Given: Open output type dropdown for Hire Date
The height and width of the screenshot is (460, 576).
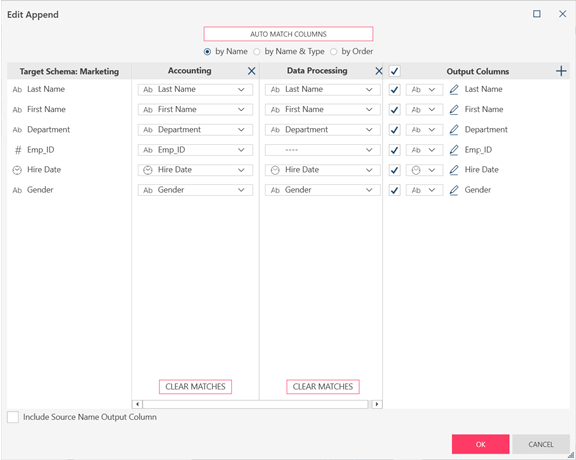Looking at the screenshot, I should pyautogui.click(x=424, y=170).
